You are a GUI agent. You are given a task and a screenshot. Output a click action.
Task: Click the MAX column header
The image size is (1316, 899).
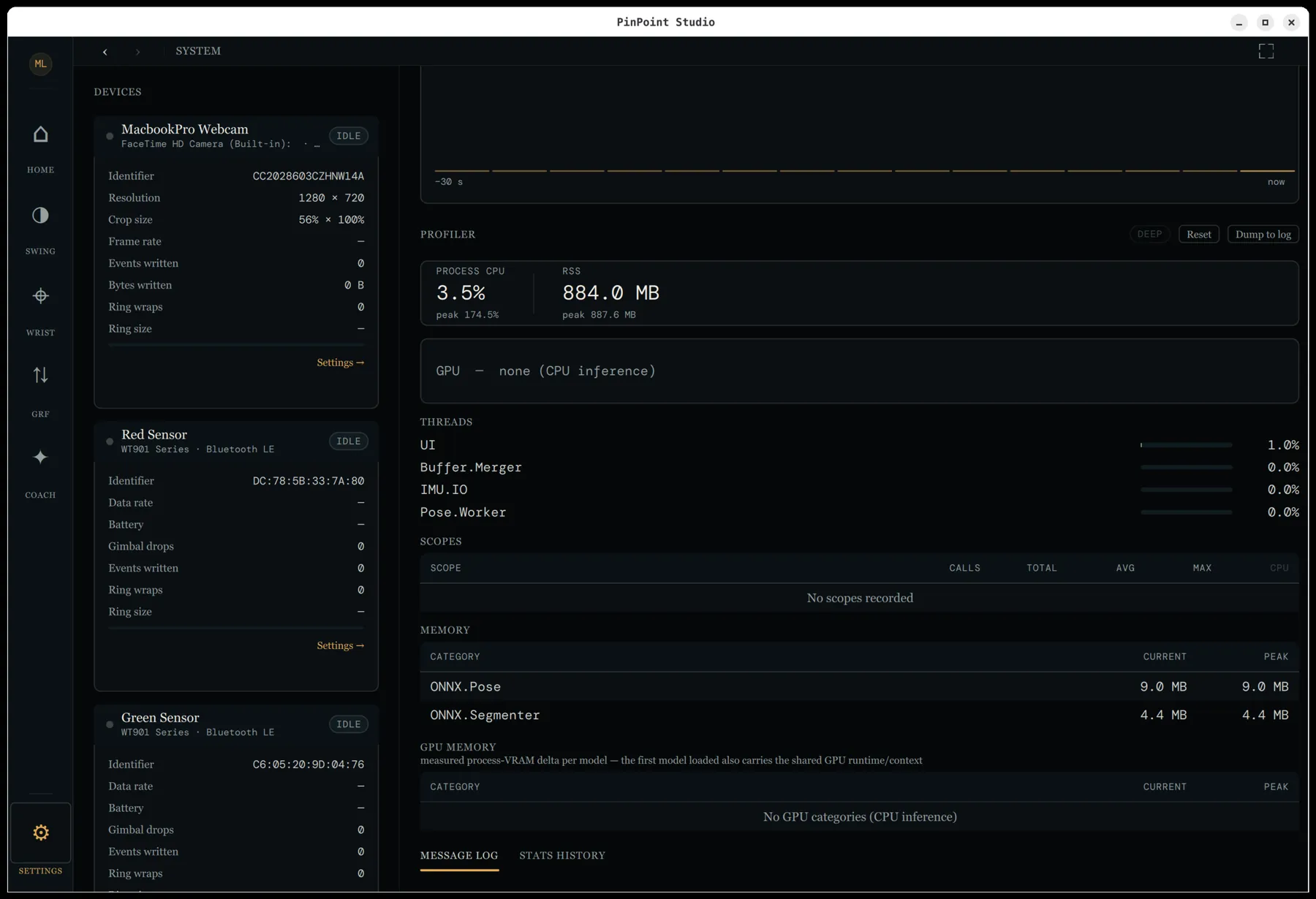click(x=1202, y=568)
